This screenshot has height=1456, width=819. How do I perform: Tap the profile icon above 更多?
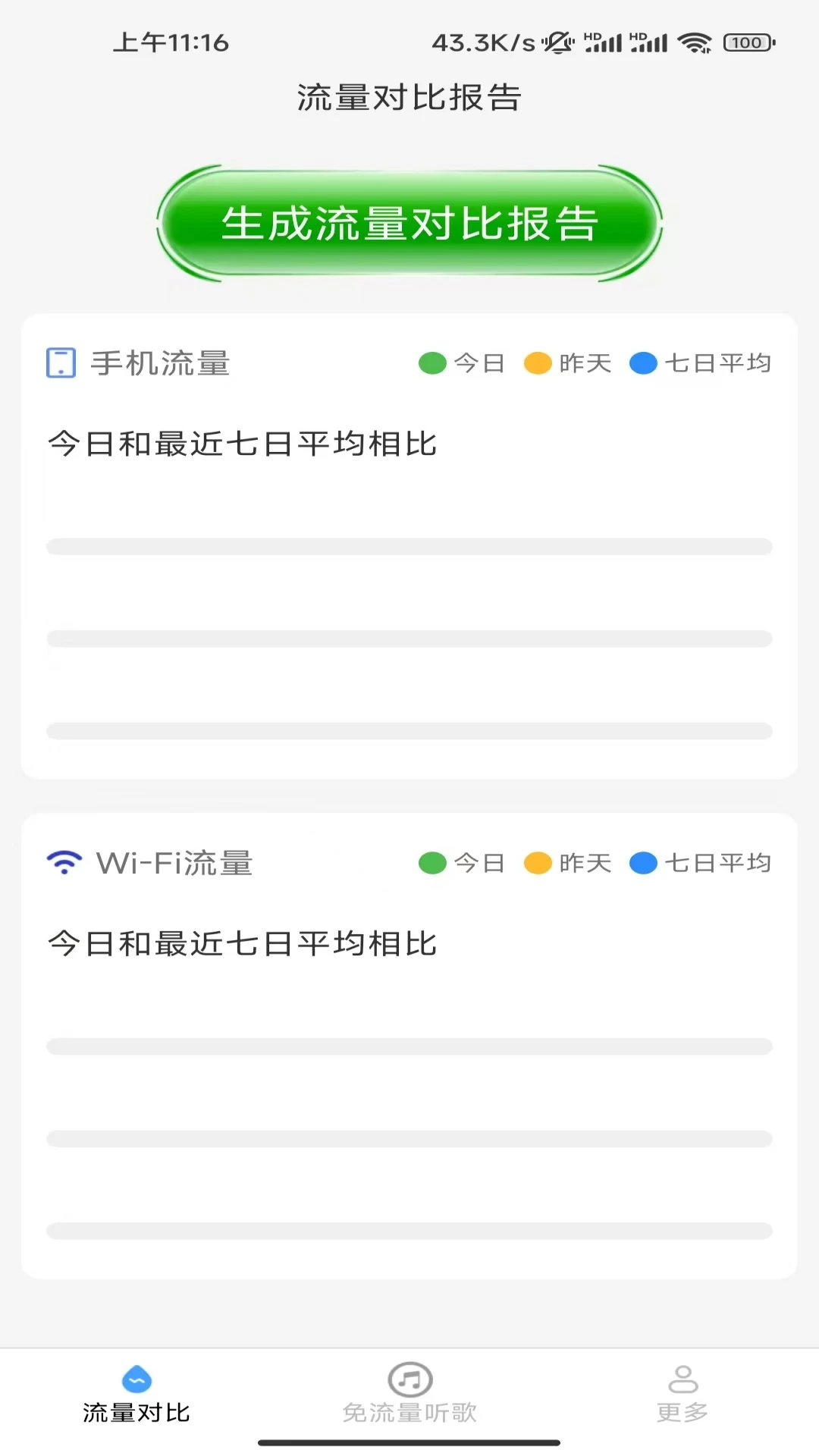coord(682,1379)
